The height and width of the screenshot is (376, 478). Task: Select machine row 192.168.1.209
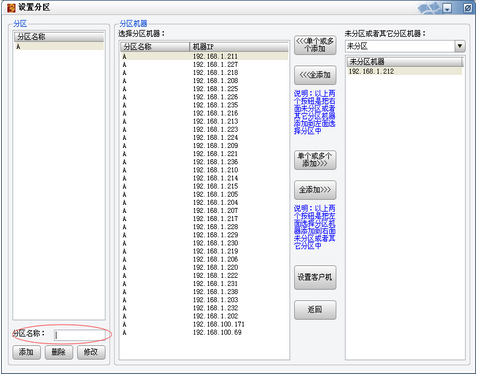coord(204,146)
